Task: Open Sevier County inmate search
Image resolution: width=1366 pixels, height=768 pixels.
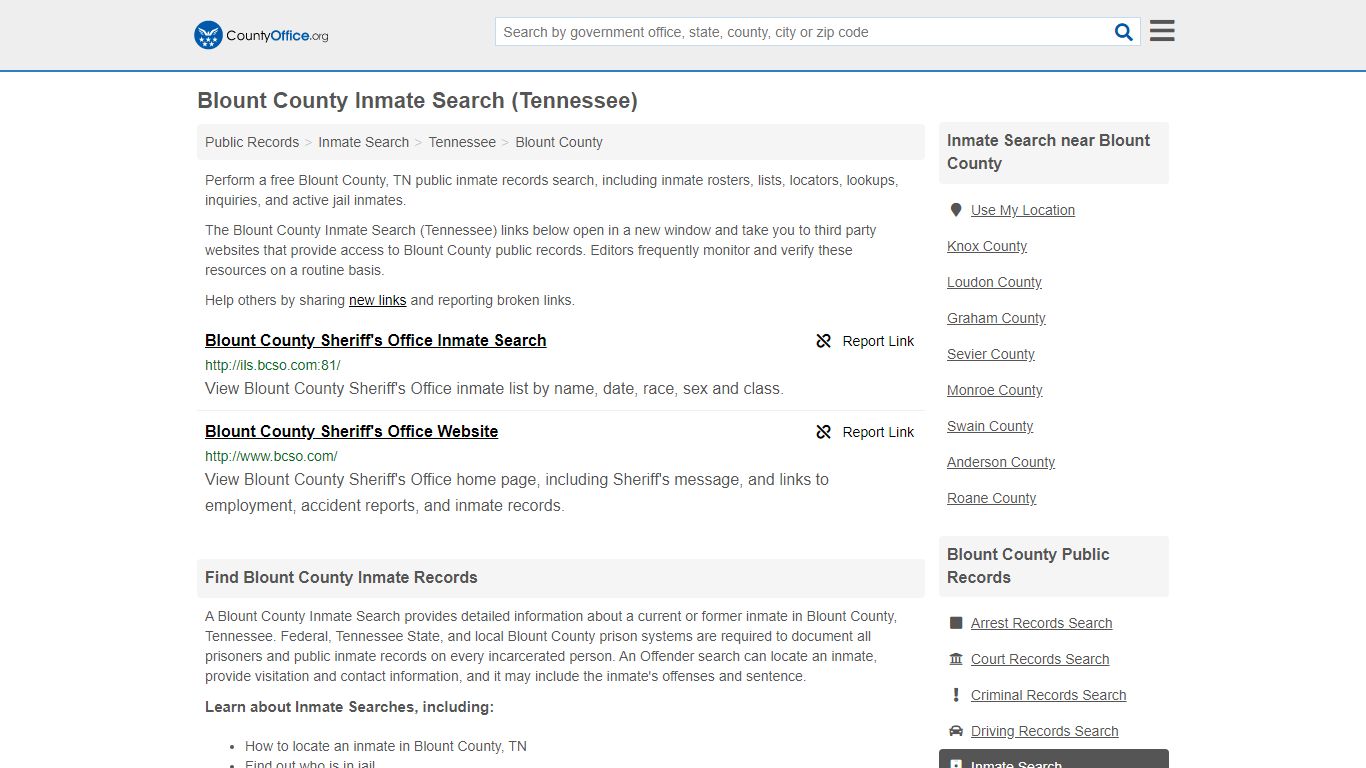Action: coord(991,354)
